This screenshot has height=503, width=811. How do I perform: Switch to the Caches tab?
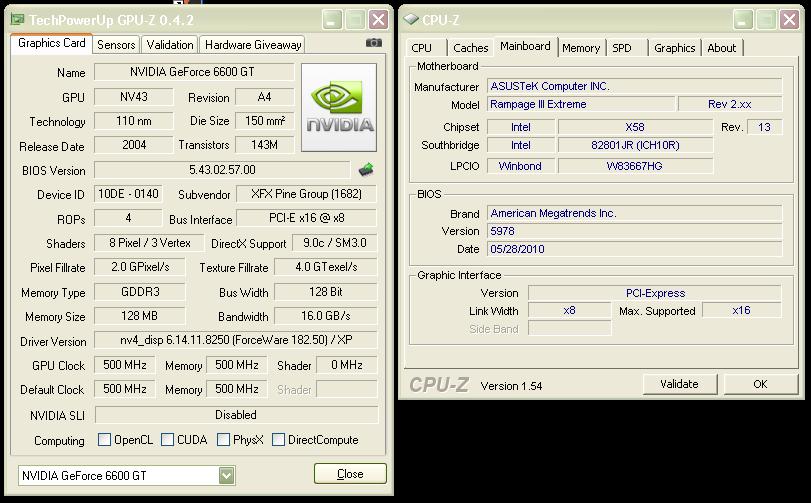click(470, 47)
